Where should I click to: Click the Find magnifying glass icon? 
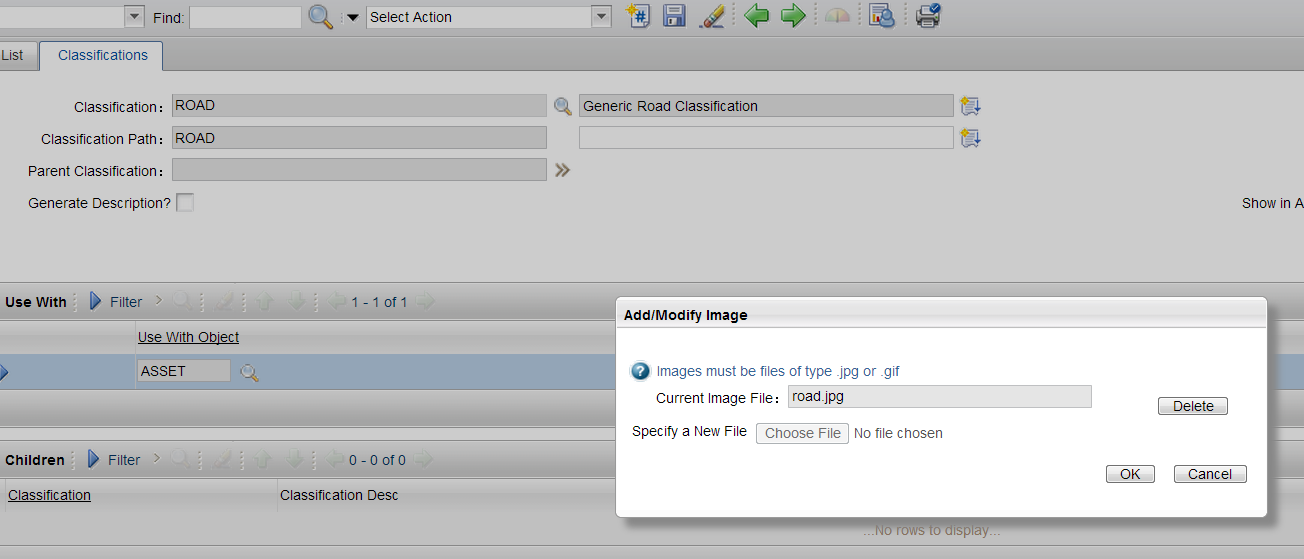coord(320,17)
